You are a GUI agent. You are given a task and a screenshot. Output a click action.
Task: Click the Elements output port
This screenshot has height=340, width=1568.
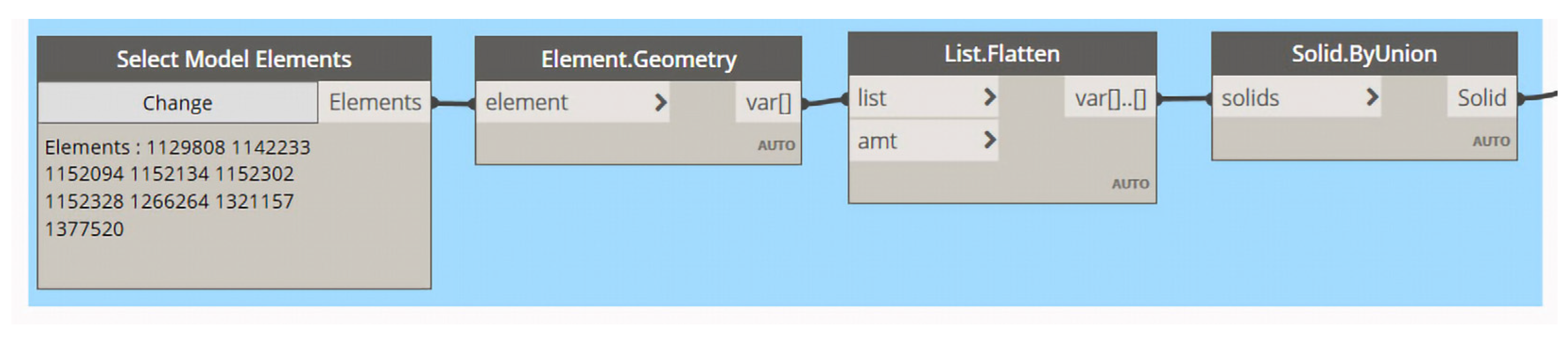pos(375,102)
